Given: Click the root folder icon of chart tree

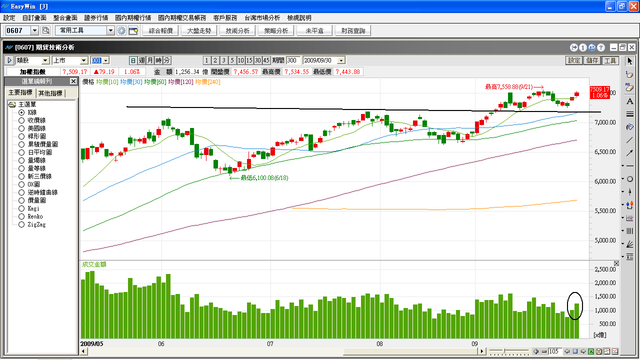Looking at the screenshot, I should pos(12,104).
